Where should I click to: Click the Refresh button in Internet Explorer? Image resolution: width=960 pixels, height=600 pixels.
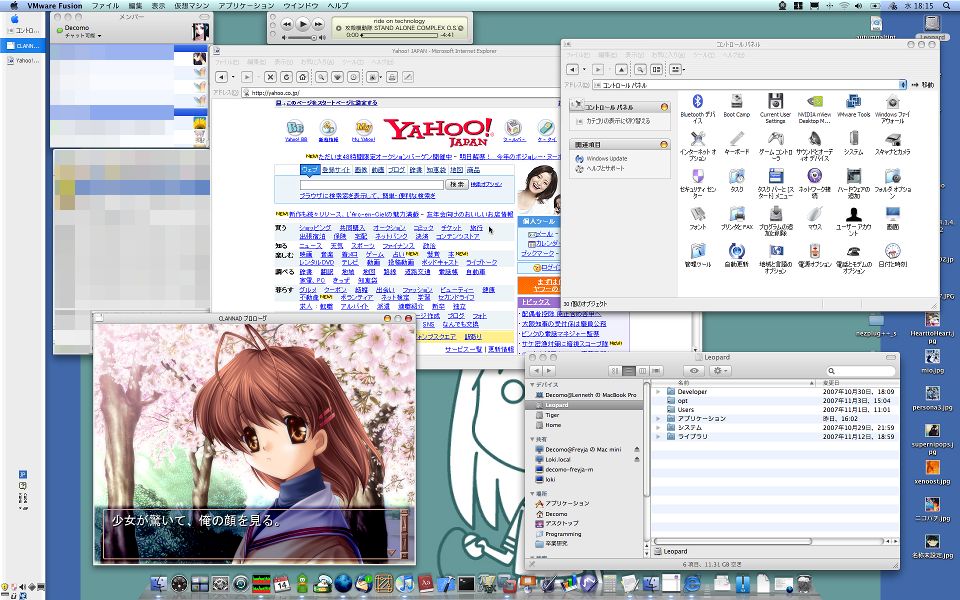tap(286, 77)
